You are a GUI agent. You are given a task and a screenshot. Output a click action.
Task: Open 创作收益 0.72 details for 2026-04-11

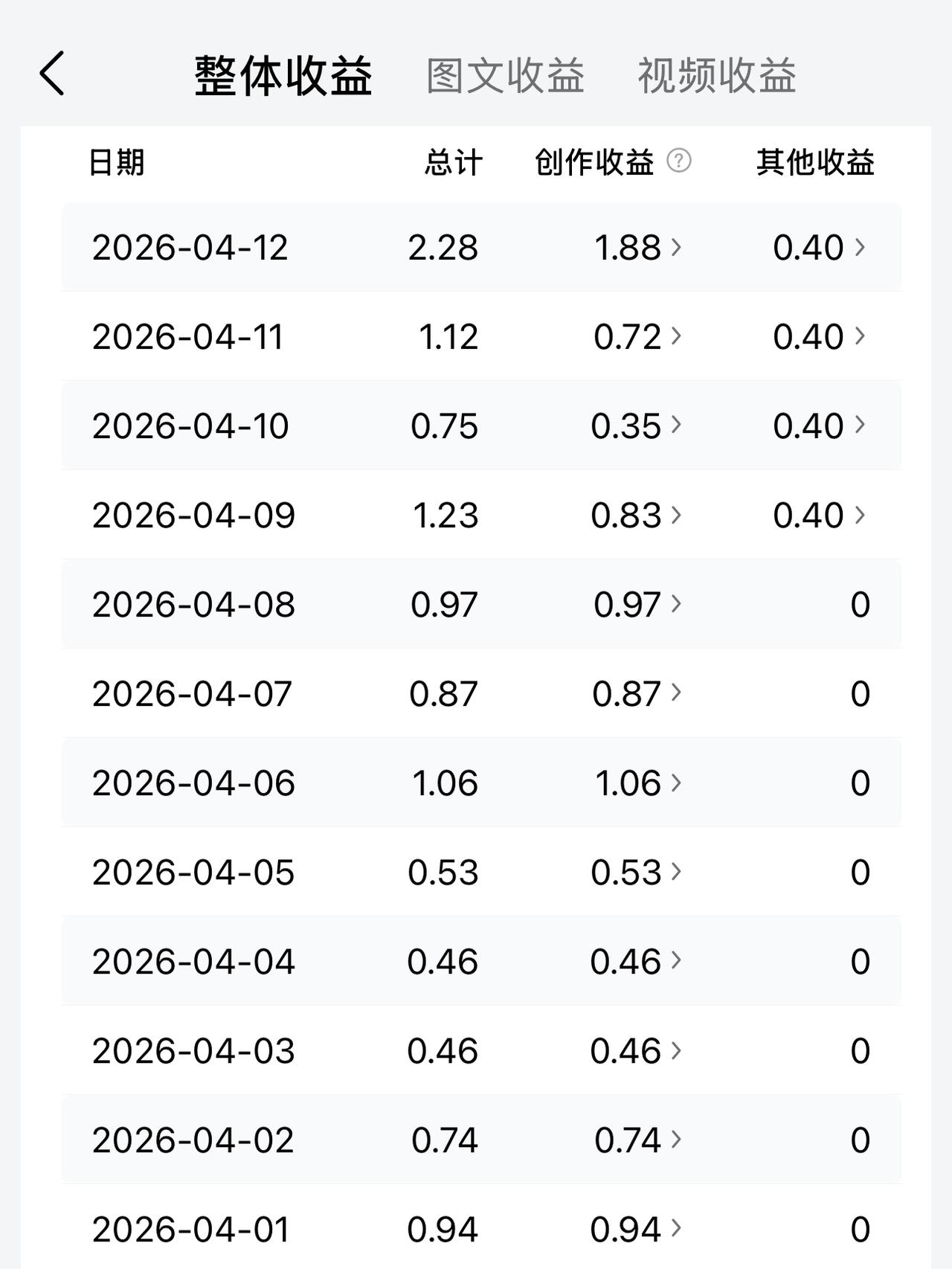[638, 336]
